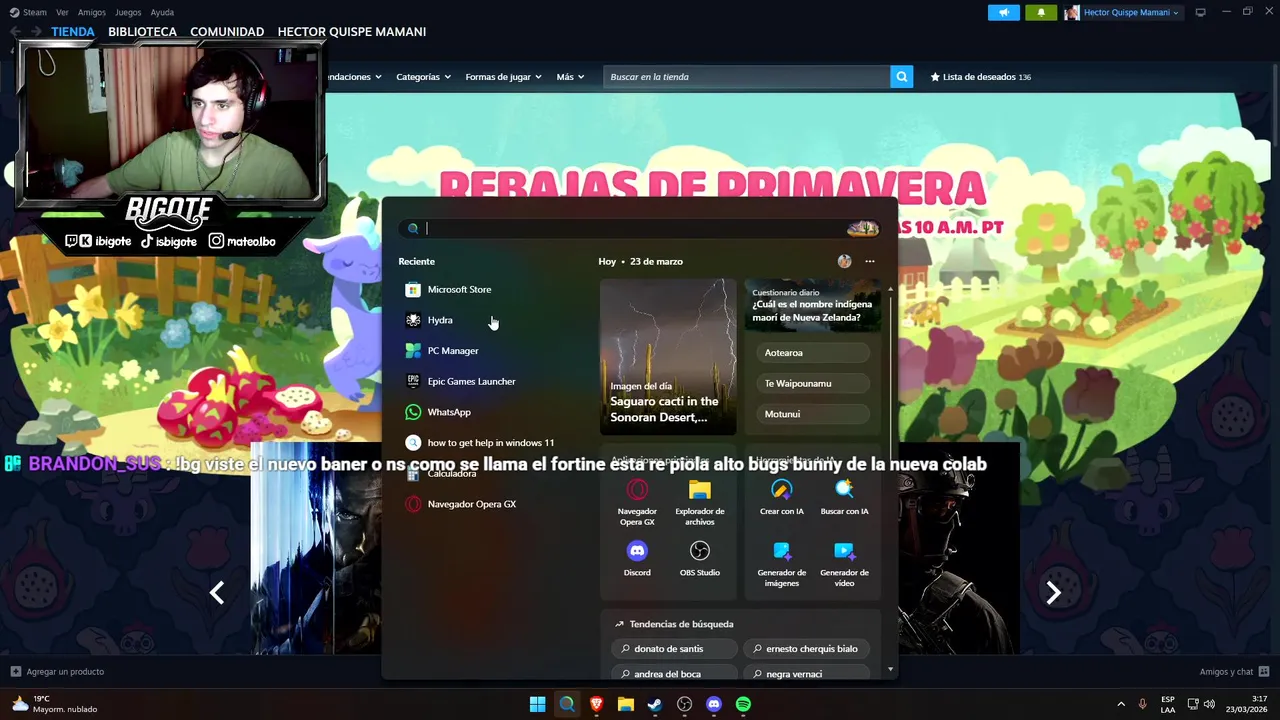Open Steam announcements megaphone button
The width and height of the screenshot is (1280, 720).
(1004, 12)
